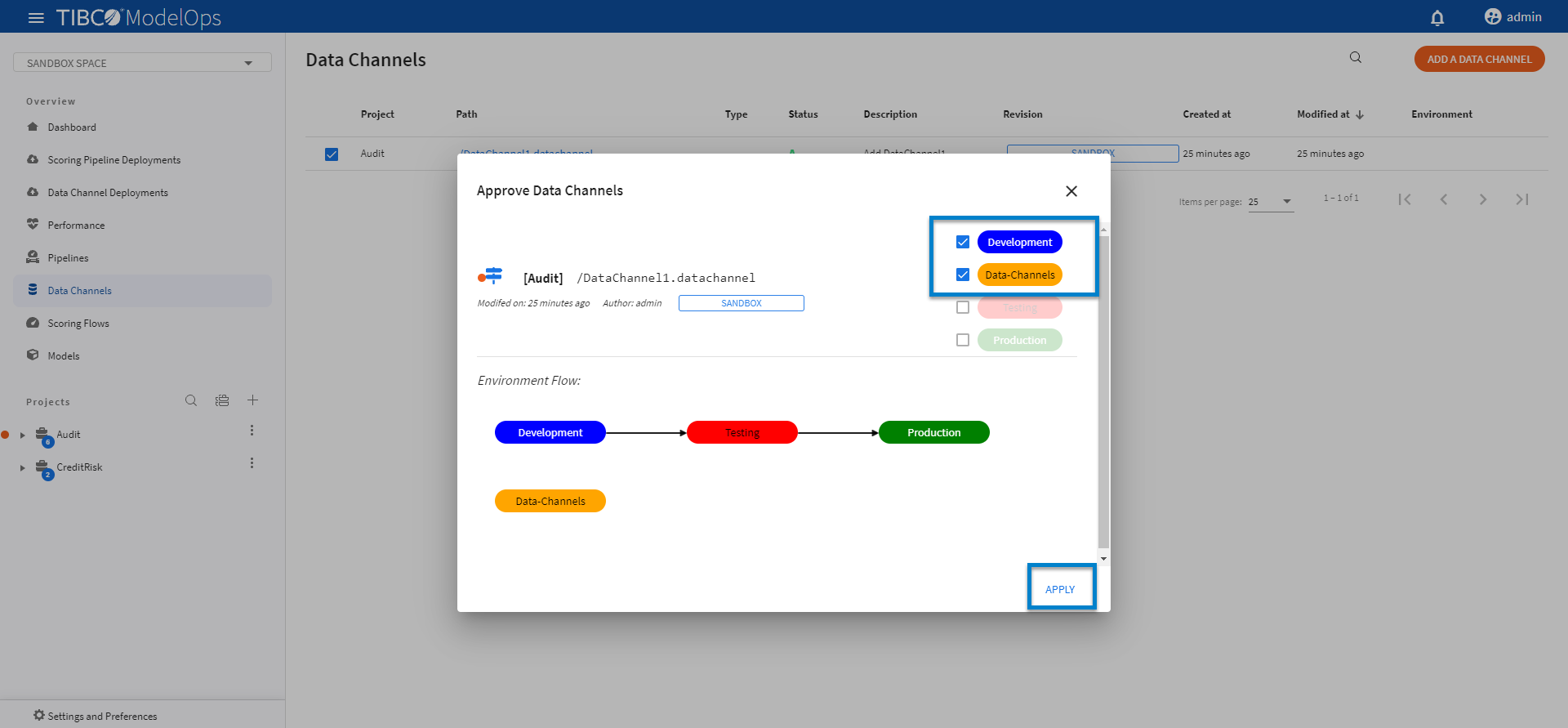1568x728 pixels.
Task: Click the search icon above the table
Action: (x=1356, y=57)
